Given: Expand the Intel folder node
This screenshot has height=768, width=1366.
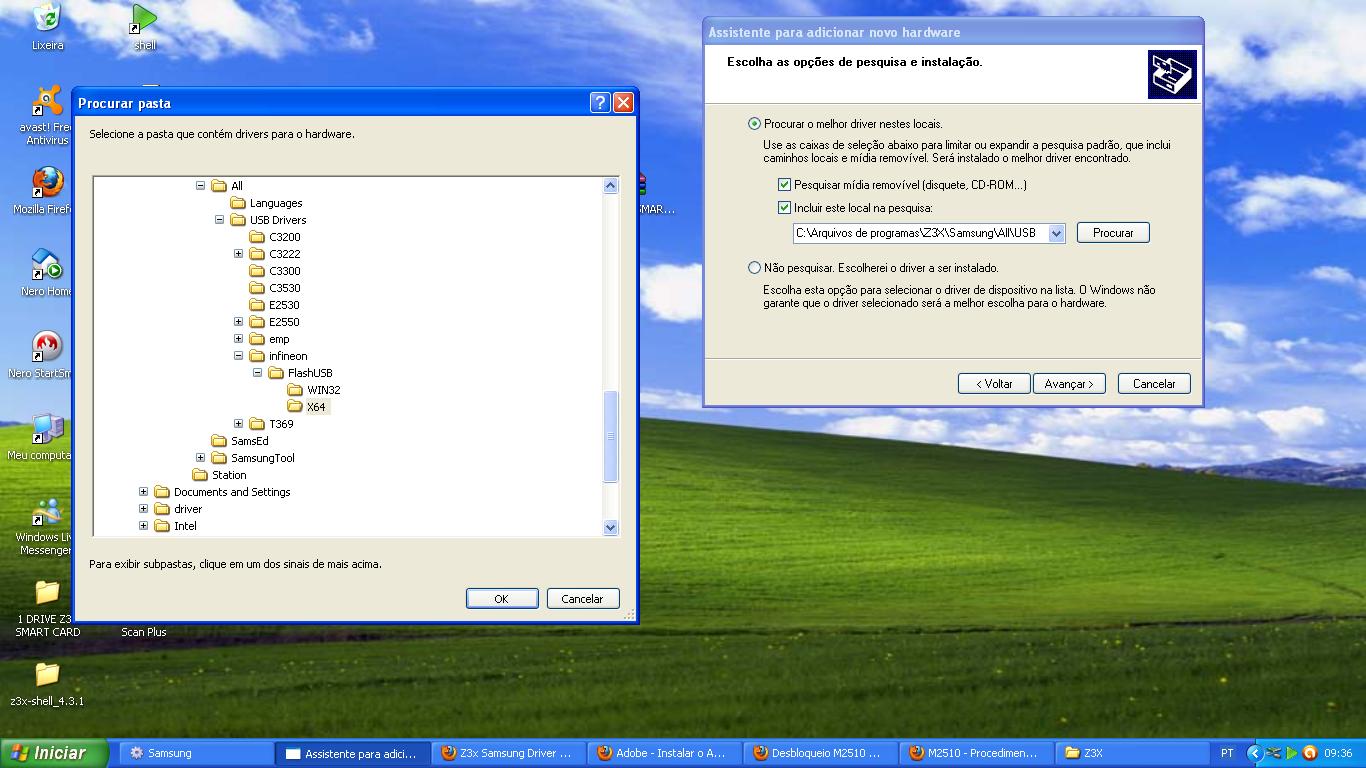Looking at the screenshot, I should (x=143, y=526).
